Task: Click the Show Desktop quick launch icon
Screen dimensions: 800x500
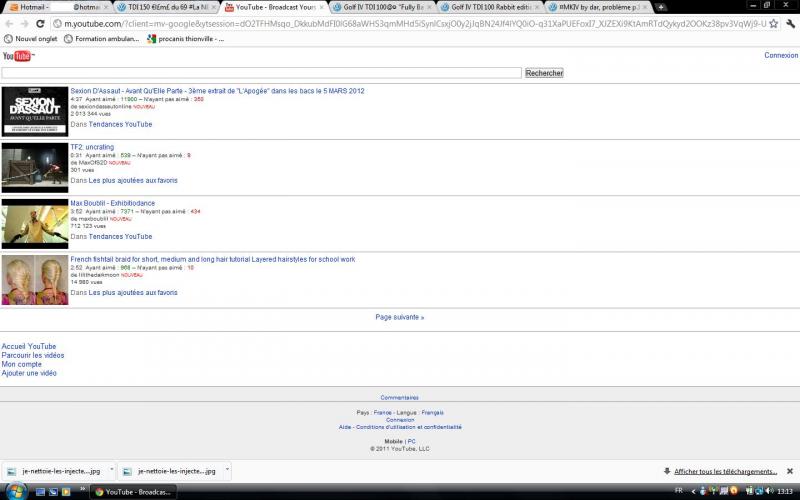Action: (40, 492)
